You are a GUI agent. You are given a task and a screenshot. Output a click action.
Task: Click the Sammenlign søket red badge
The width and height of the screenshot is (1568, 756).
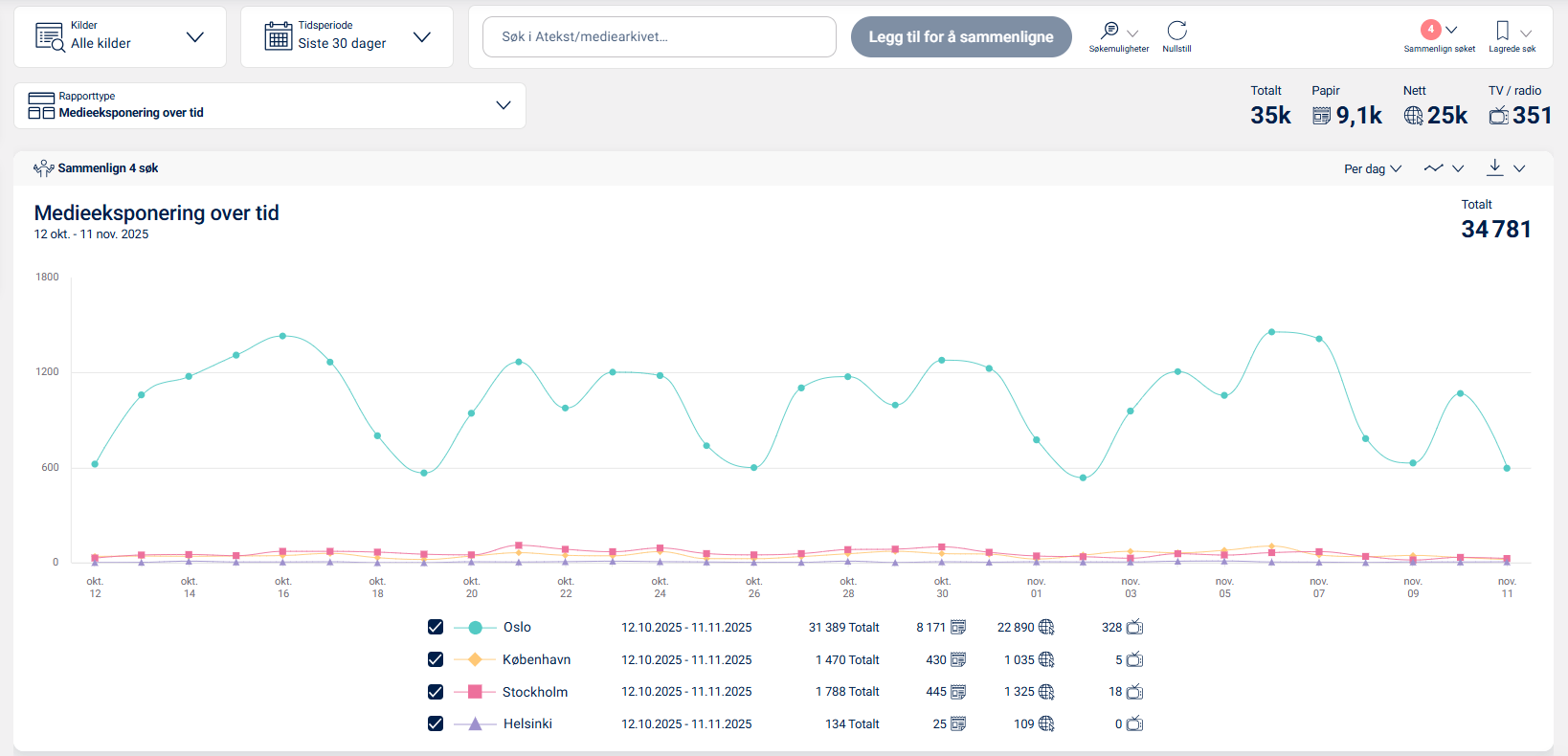tap(1430, 30)
